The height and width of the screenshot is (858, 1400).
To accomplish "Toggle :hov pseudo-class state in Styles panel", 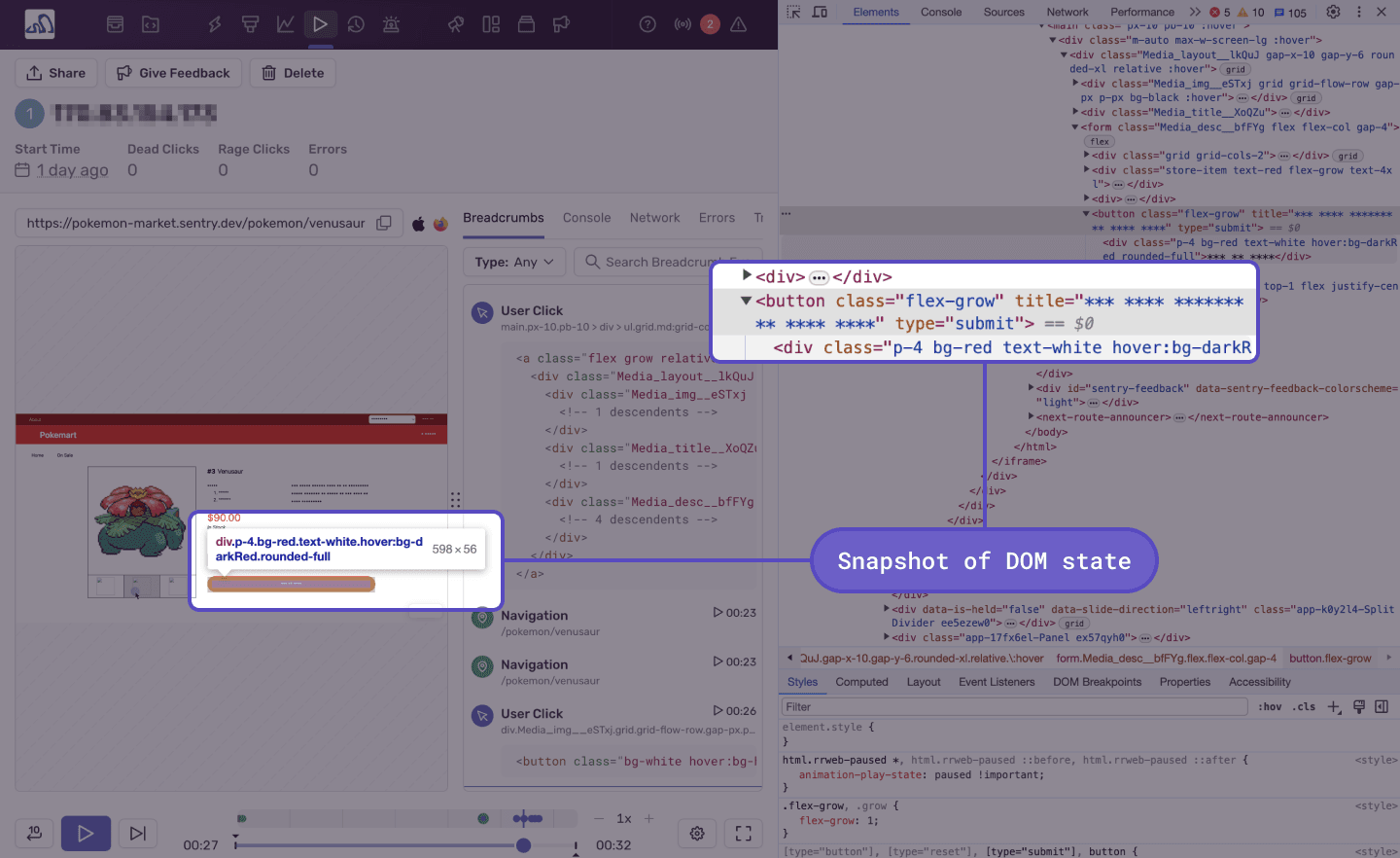I will click(x=1270, y=706).
